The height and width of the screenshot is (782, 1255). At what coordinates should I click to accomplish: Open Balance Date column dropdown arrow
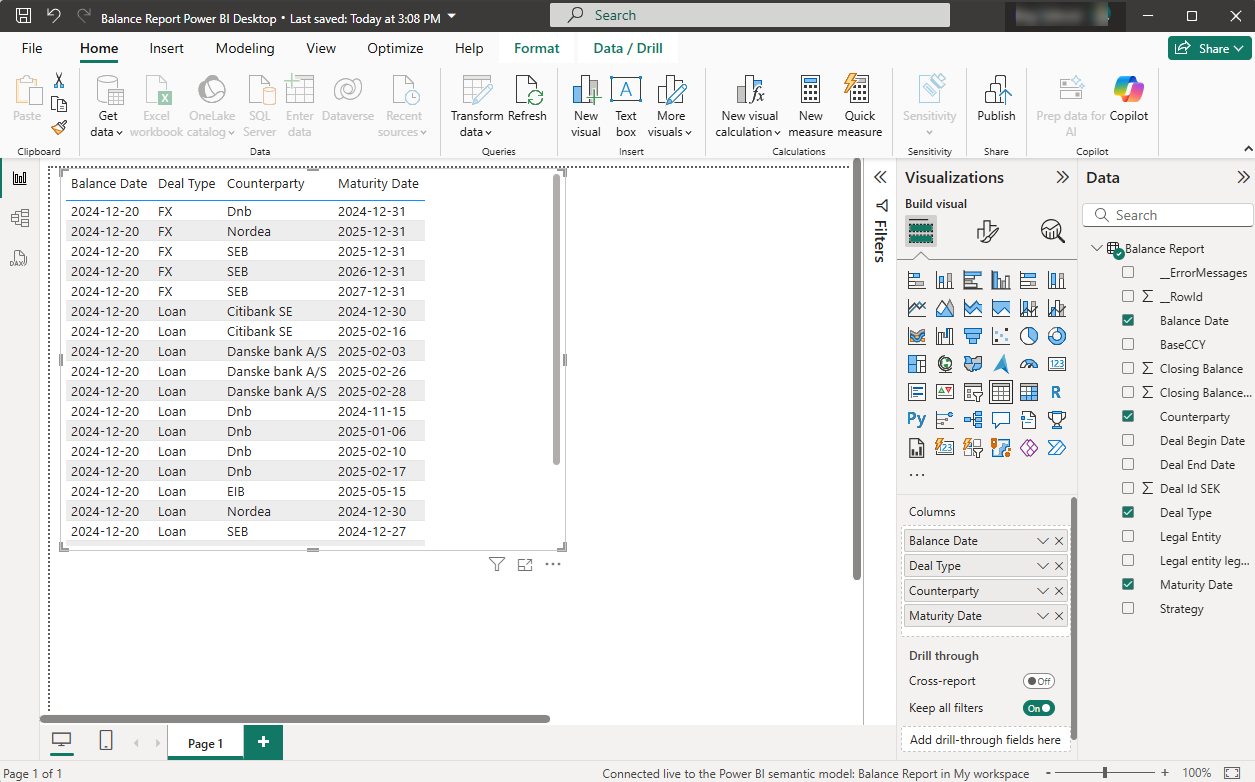1043,541
